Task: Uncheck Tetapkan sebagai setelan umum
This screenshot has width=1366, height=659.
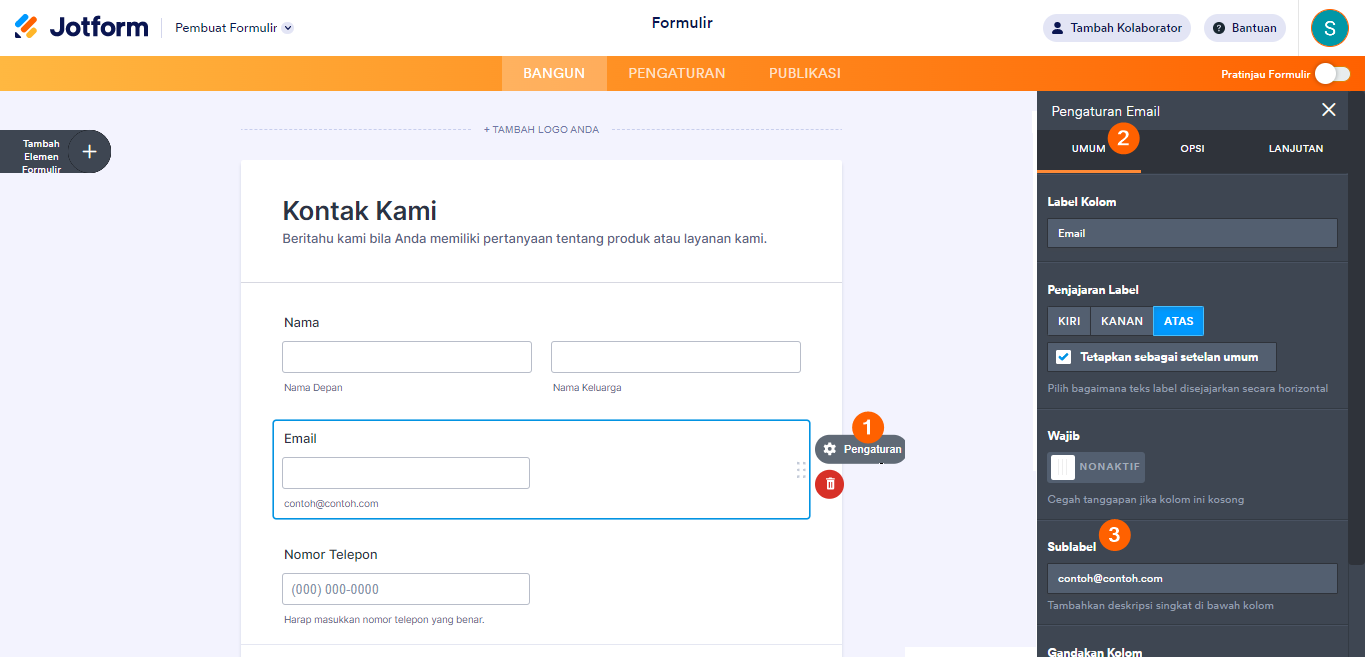Action: click(1062, 357)
